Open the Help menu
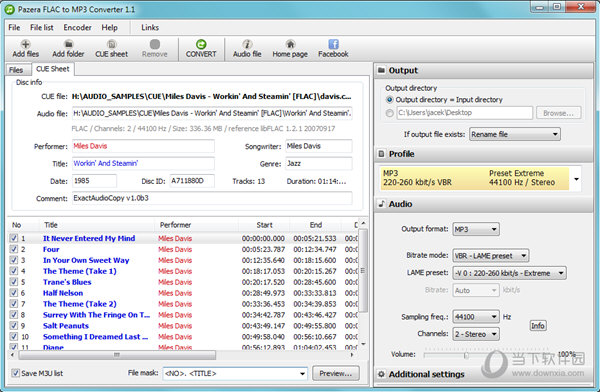This screenshot has width=600, height=392. click(x=109, y=28)
